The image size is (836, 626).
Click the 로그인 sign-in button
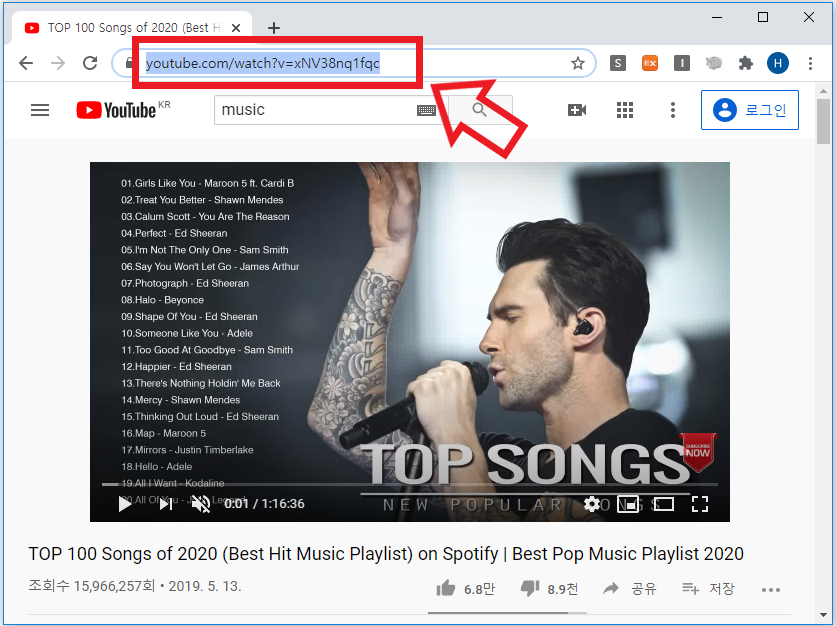click(x=750, y=110)
